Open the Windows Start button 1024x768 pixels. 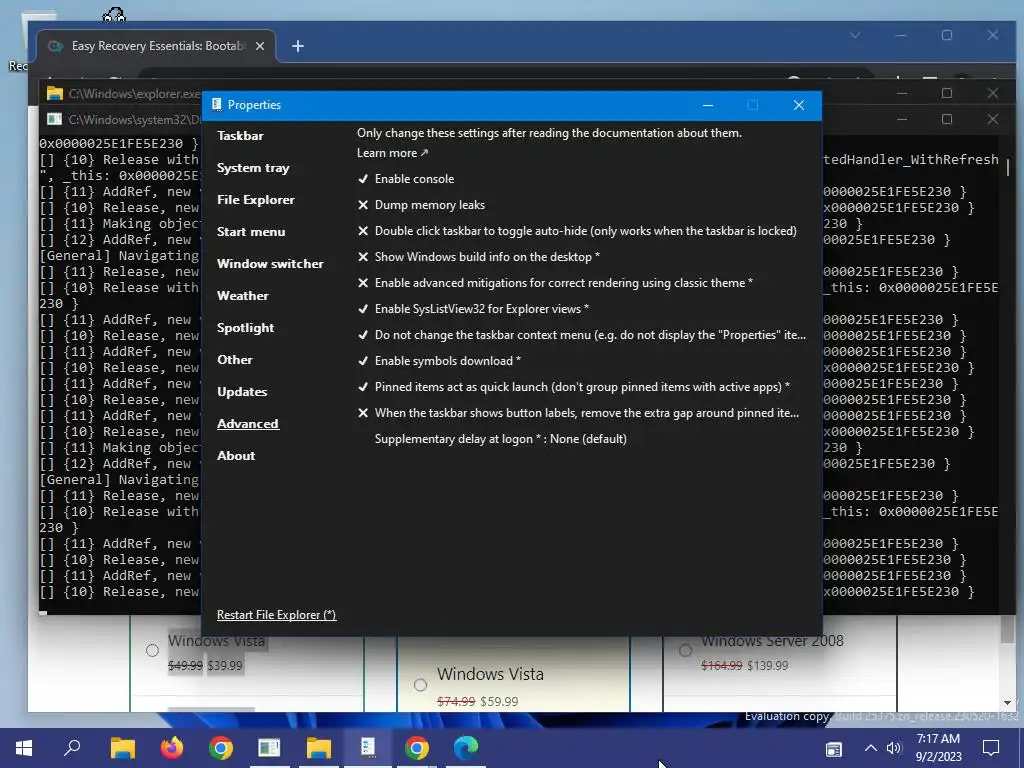24,748
